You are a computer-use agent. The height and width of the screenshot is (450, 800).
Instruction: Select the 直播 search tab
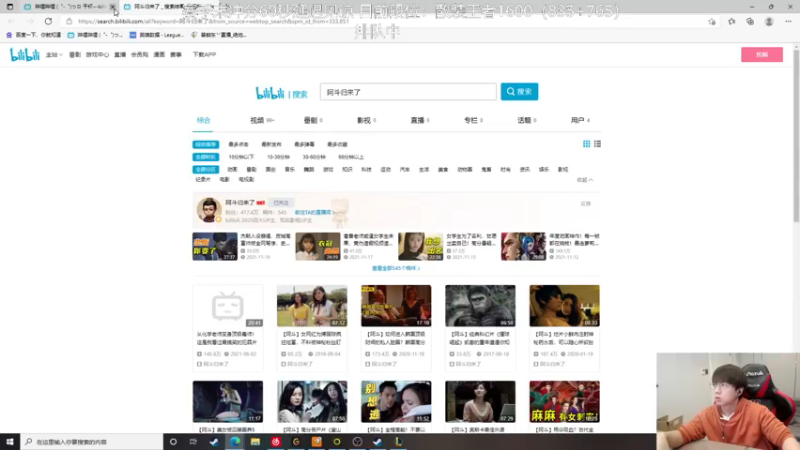[420, 120]
